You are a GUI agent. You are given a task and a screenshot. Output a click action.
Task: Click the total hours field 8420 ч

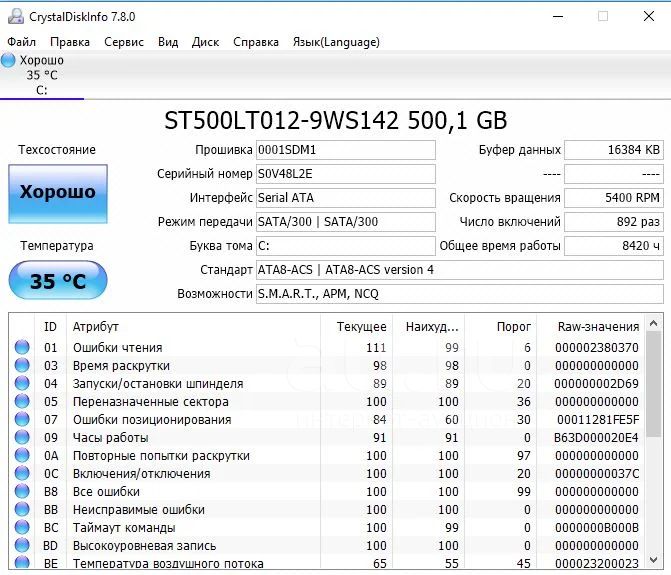pyautogui.click(x=614, y=246)
